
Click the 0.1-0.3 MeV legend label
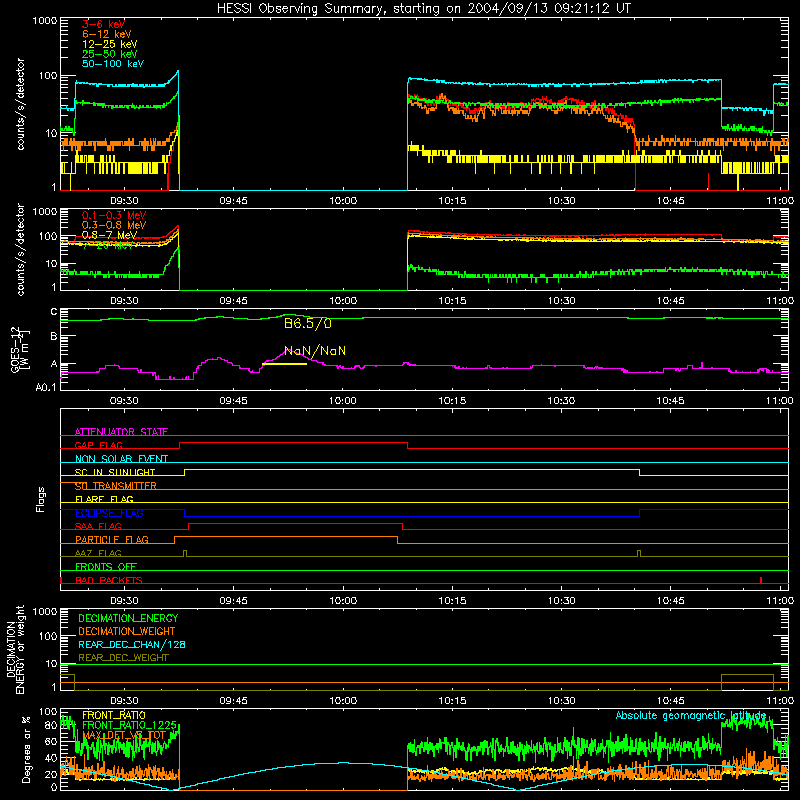pyautogui.click(x=114, y=216)
